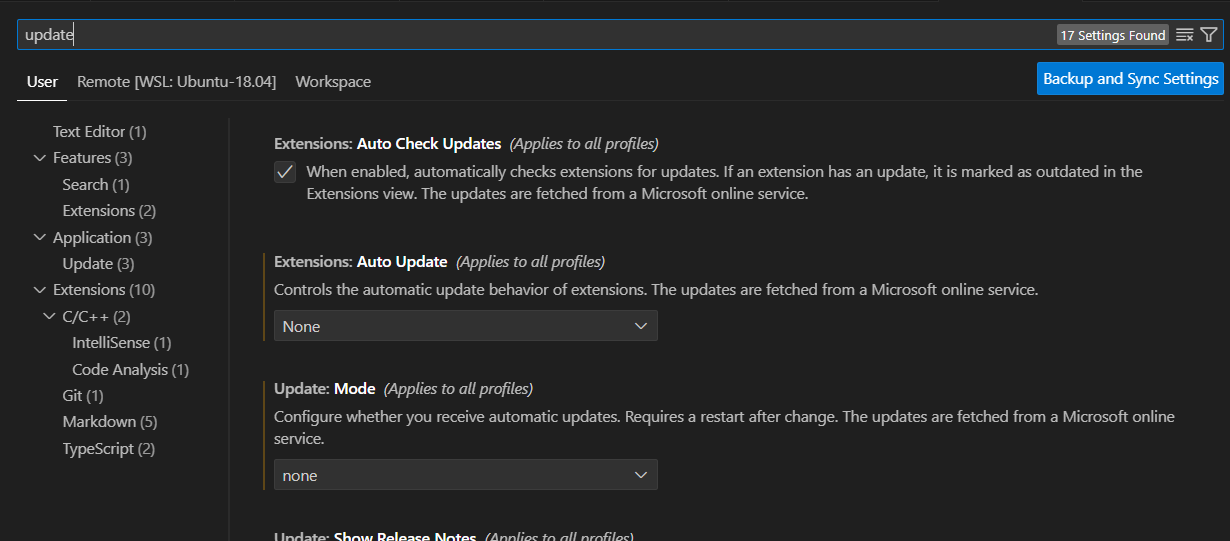The width and height of the screenshot is (1230, 541).
Task: Select Git (1) in the extensions tree
Action: pyautogui.click(x=83, y=396)
